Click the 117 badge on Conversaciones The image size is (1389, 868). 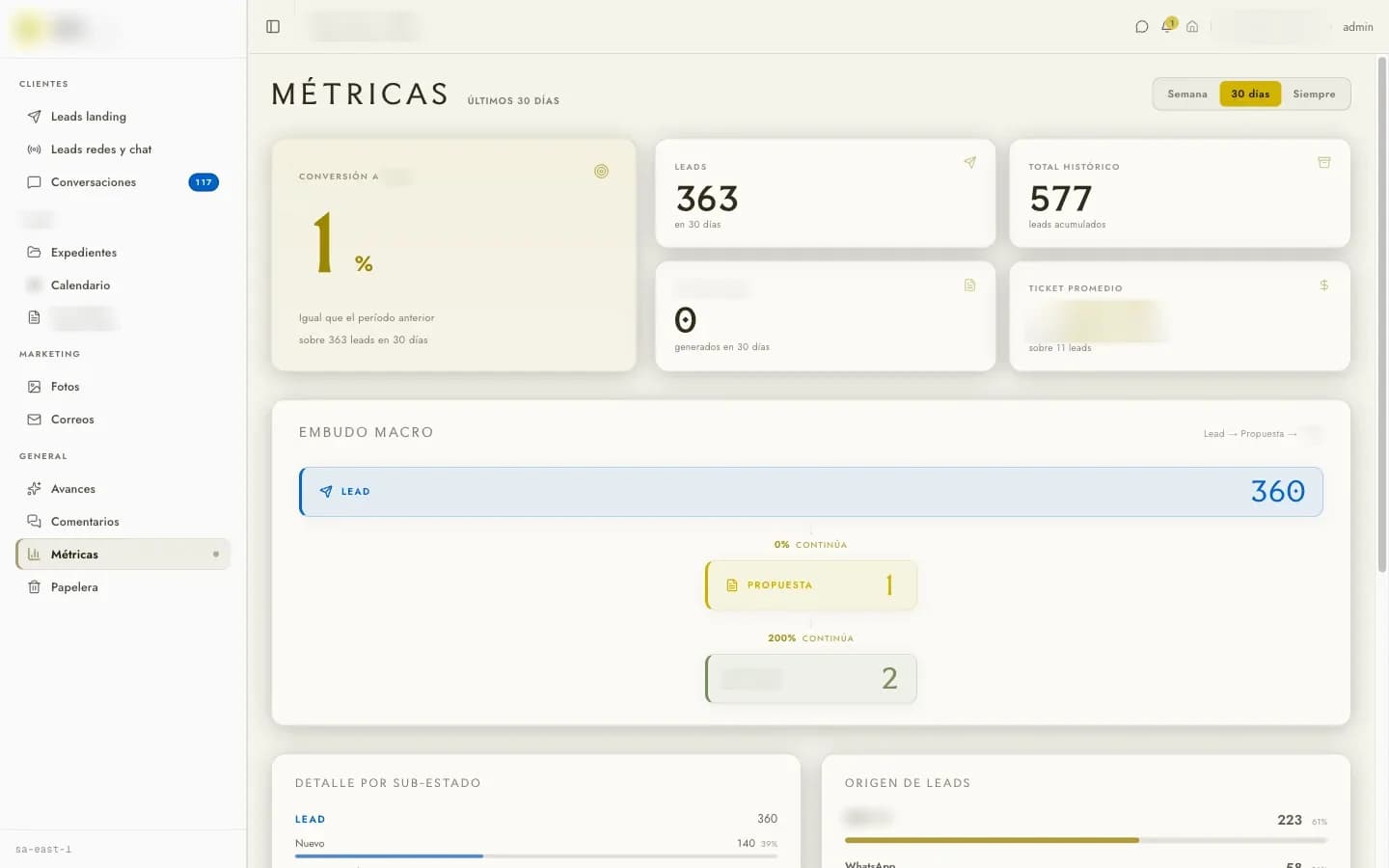tap(204, 182)
